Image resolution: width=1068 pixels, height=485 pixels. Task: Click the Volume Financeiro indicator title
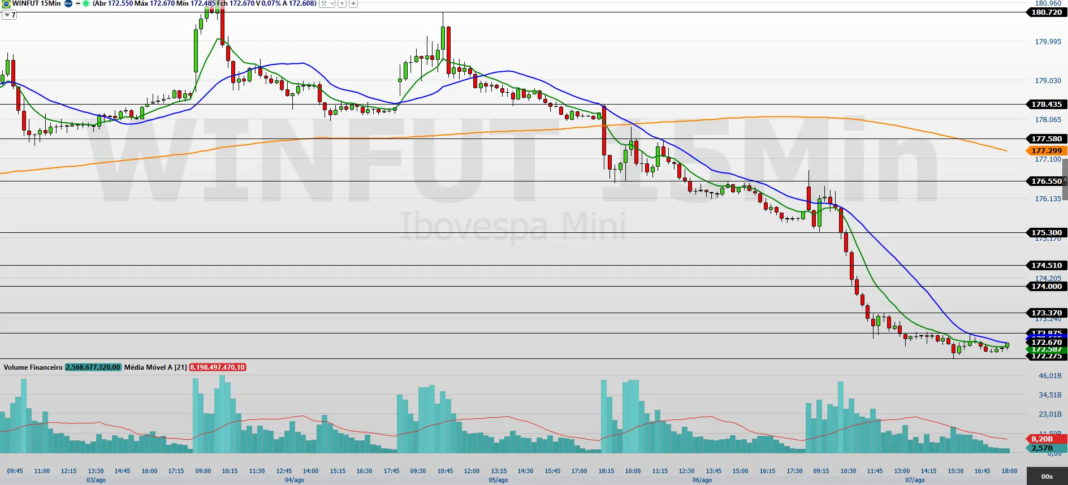[x=33, y=367]
